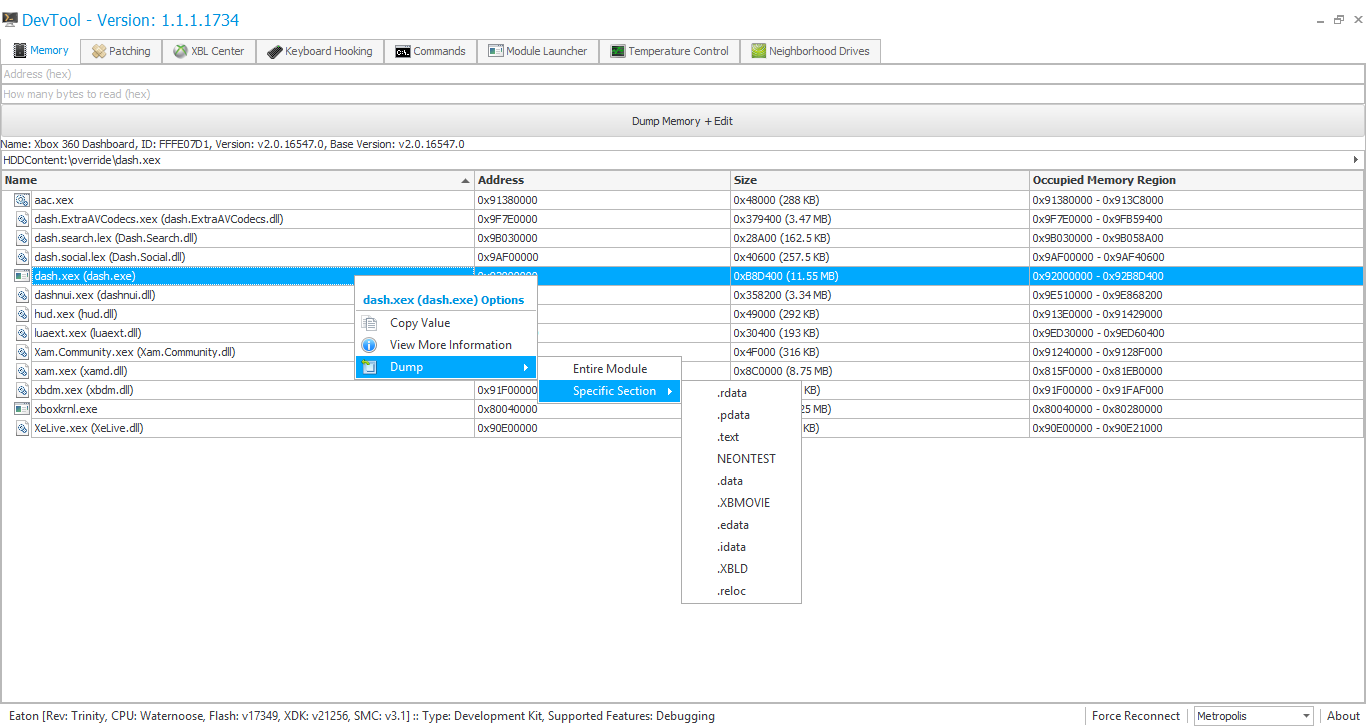Sort by Occupied Memory Region header
Image resolution: width=1366 pixels, height=728 pixels.
(1196, 180)
